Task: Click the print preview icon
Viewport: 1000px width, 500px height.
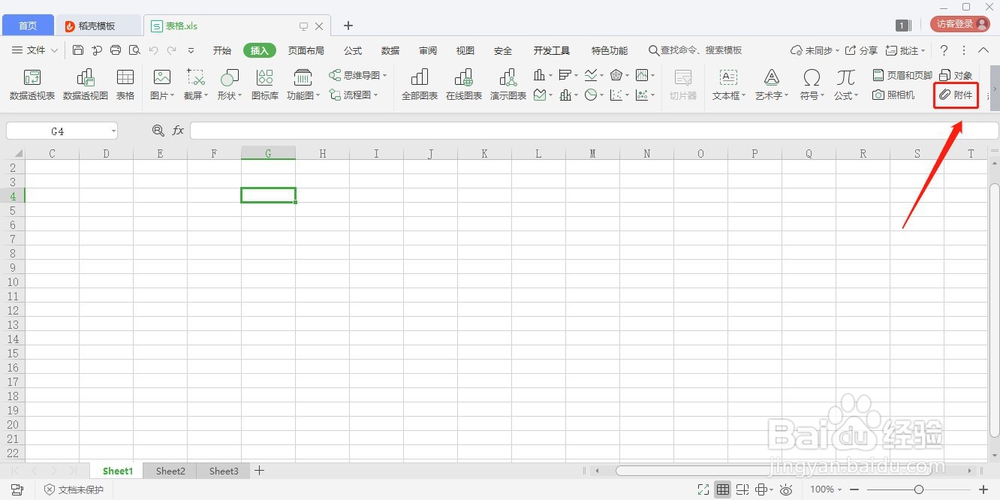Action: pos(134,50)
